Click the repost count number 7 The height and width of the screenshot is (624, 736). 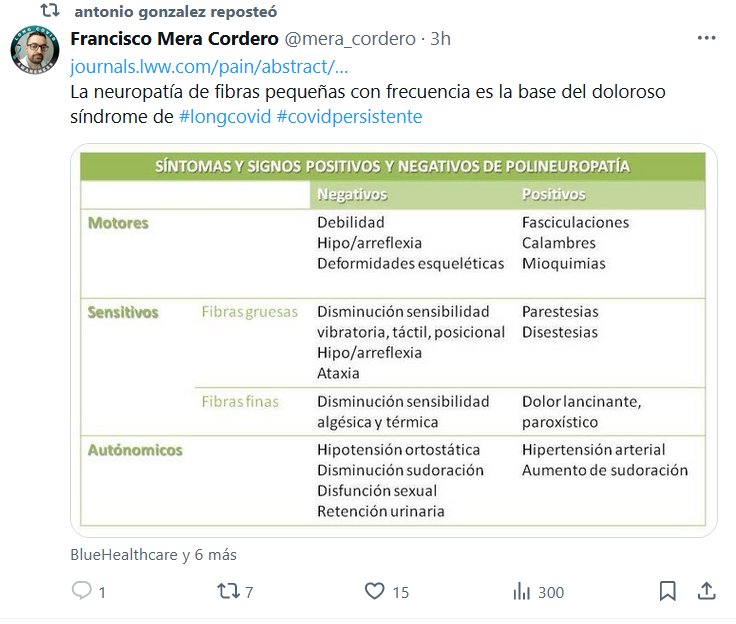click(249, 592)
